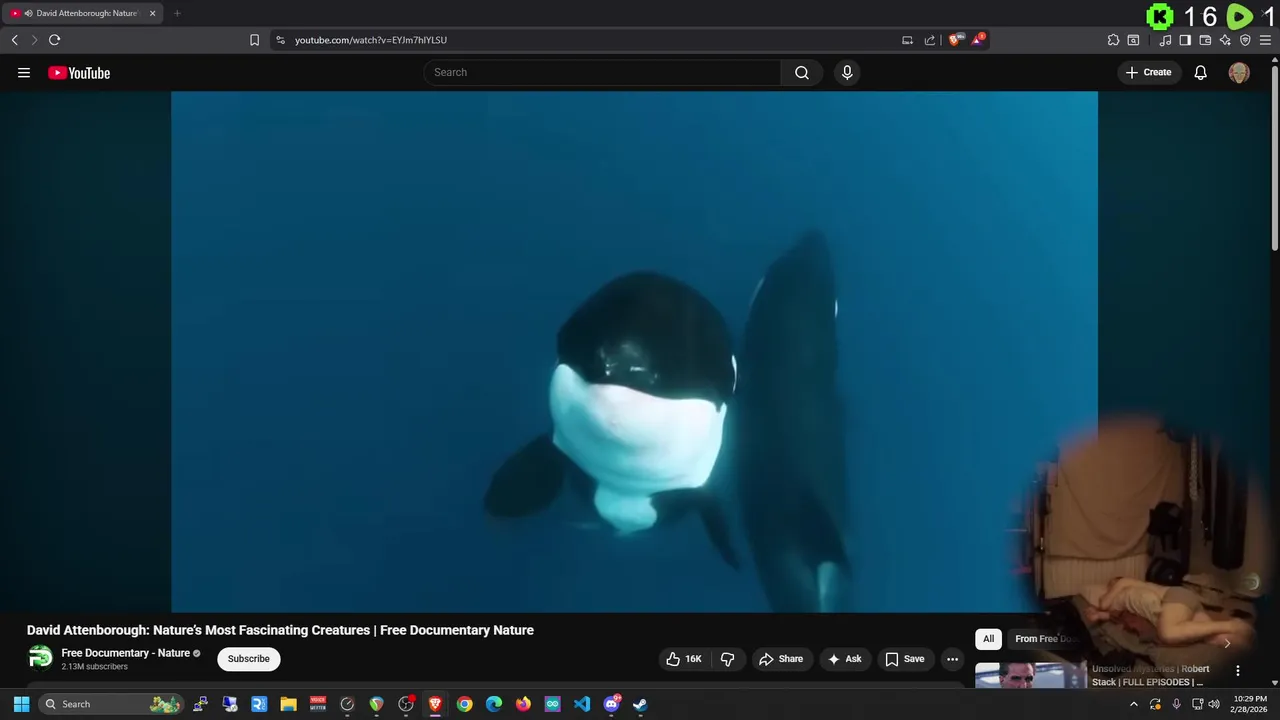Image resolution: width=1280 pixels, height=720 pixels.
Task: Open the volume speaker tray icon
Action: (1214, 704)
